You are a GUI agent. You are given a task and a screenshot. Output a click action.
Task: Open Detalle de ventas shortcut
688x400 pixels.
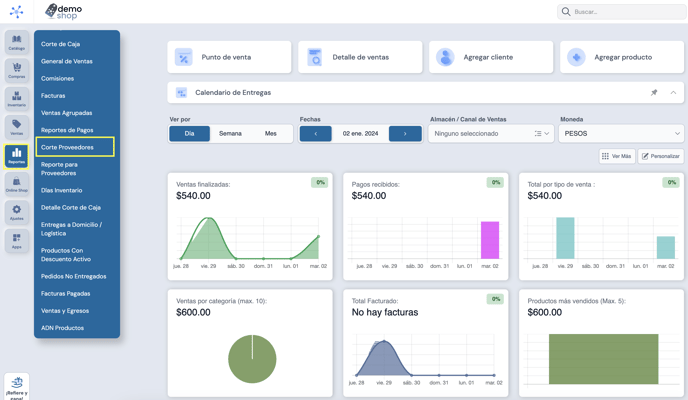(x=360, y=57)
